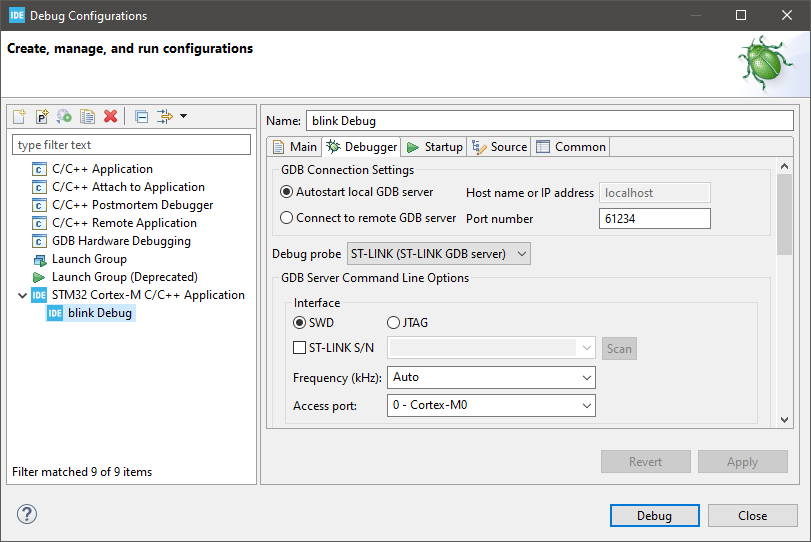811x542 pixels.
Task: Open the Debug probe dropdown
Action: point(439,254)
